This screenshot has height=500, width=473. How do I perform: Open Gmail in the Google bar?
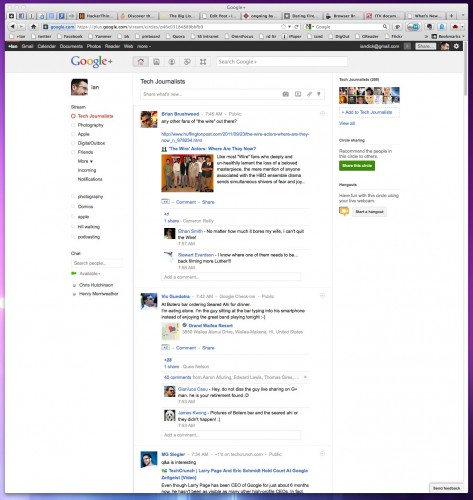click(27, 46)
